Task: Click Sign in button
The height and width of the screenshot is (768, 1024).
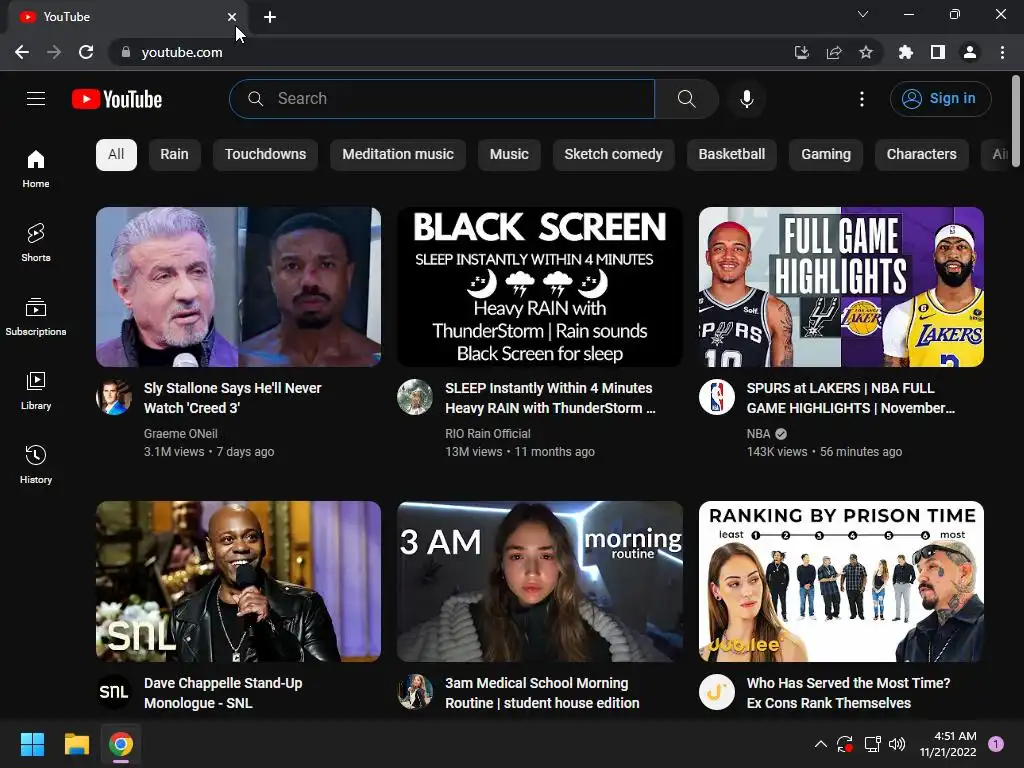Action: pyautogui.click(x=940, y=99)
